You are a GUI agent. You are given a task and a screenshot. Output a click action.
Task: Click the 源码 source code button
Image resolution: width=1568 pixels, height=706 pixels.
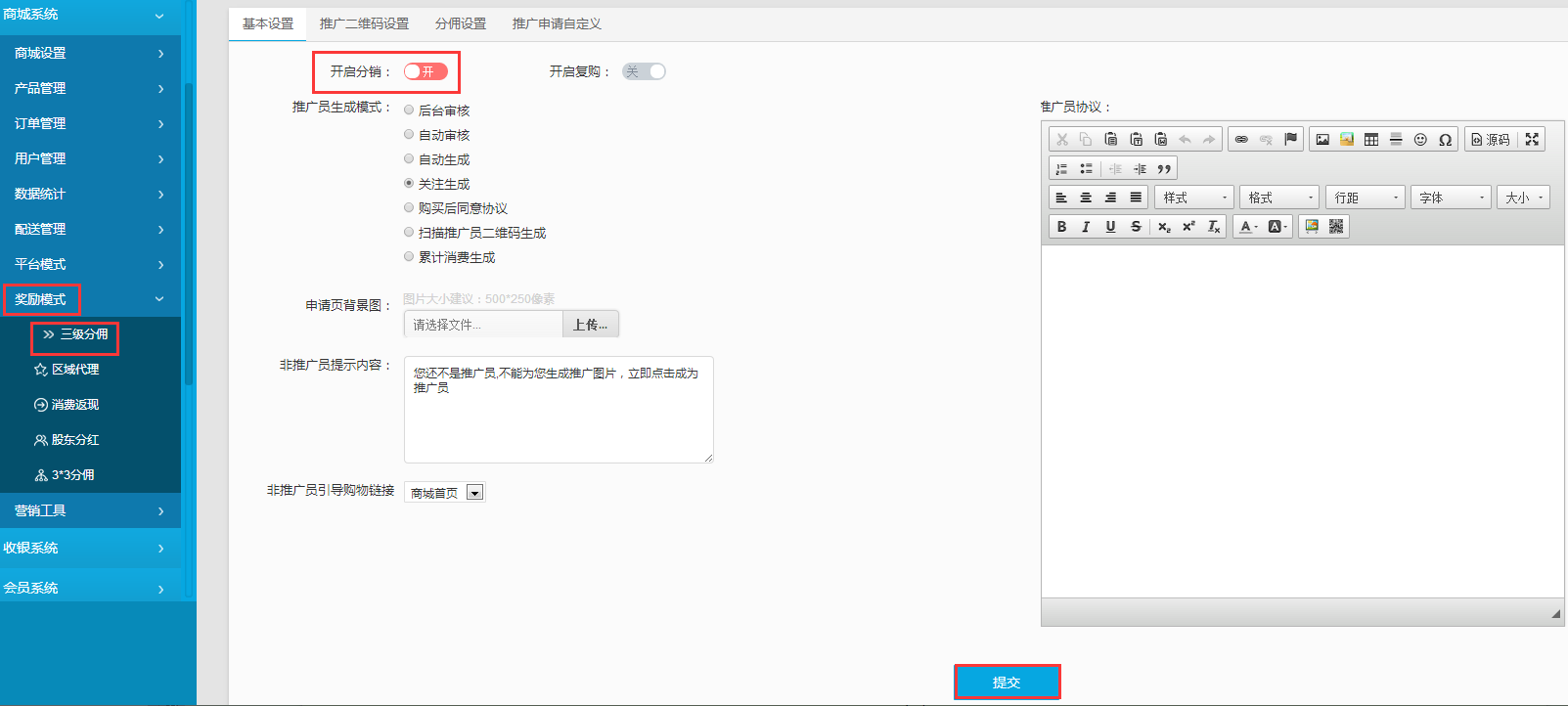[1491, 140]
